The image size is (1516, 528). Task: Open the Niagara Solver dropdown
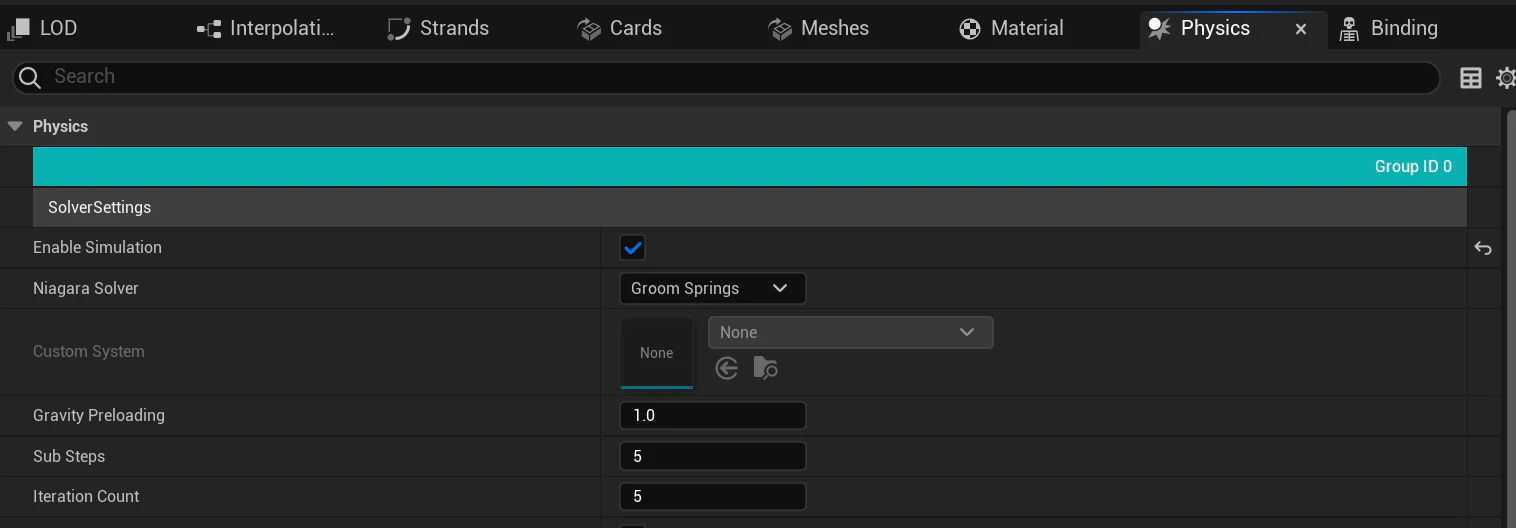(713, 288)
